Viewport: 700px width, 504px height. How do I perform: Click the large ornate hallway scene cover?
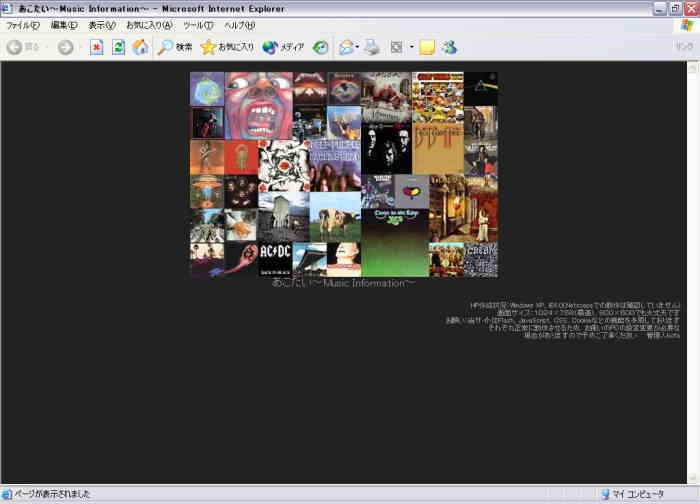point(464,208)
